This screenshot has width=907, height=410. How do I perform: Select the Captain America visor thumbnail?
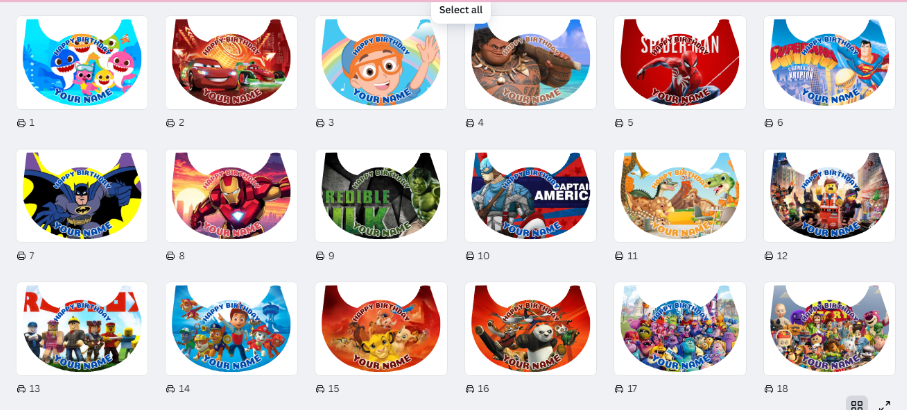530,195
